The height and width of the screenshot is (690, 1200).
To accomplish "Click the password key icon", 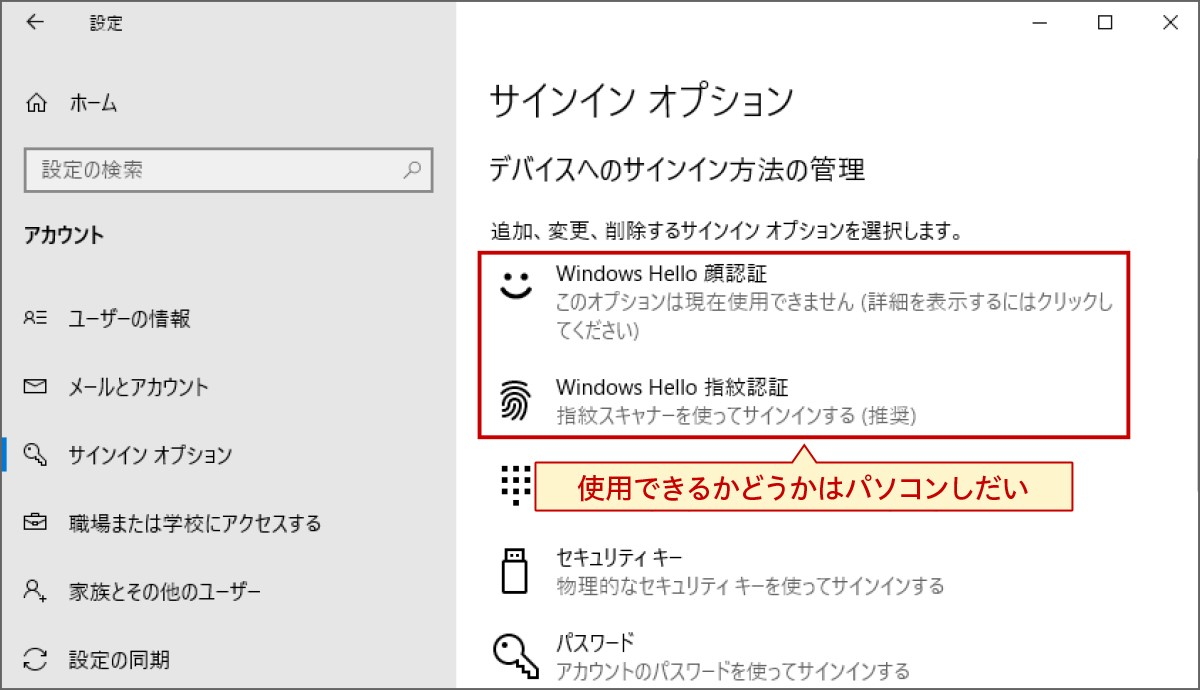I will click(514, 655).
